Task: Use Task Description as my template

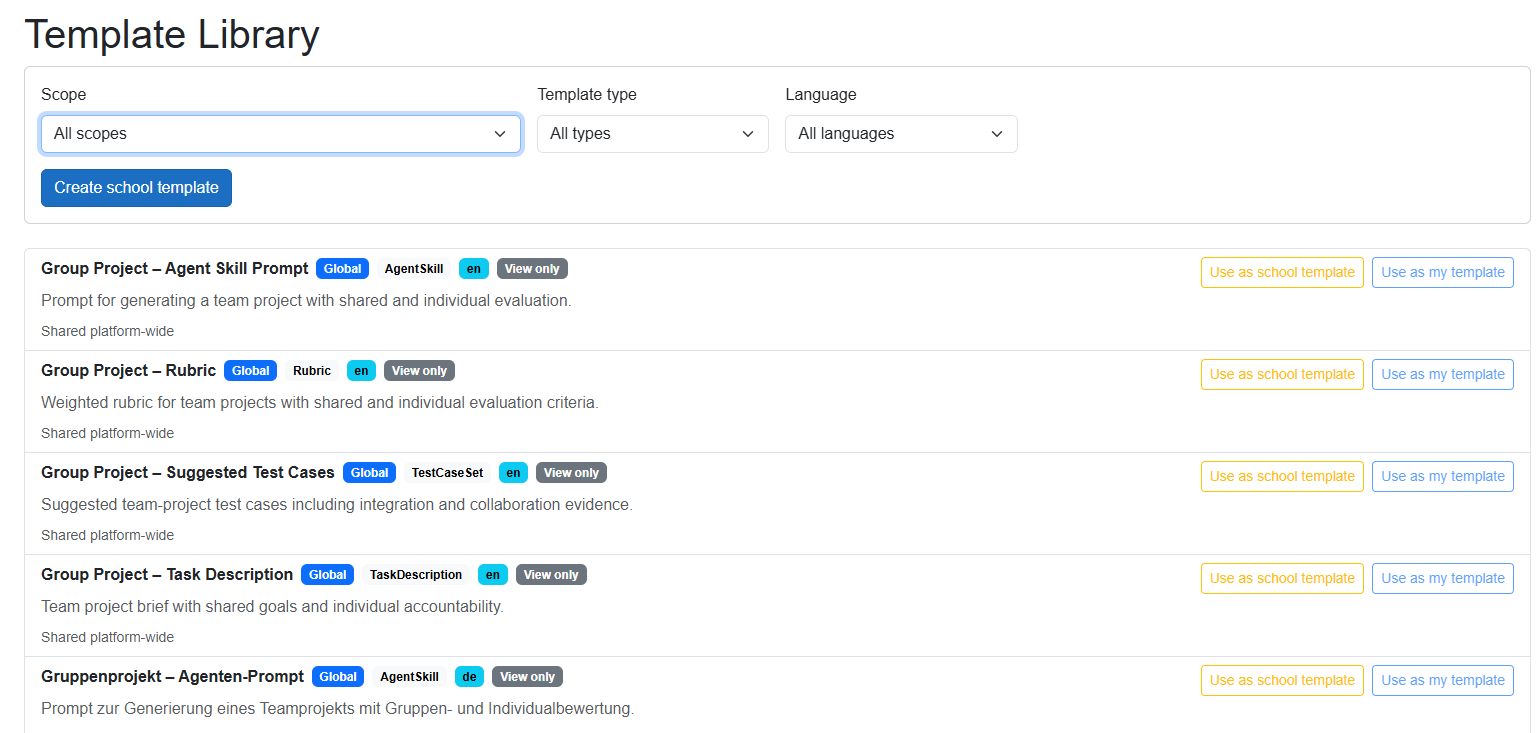Action: coord(1442,578)
